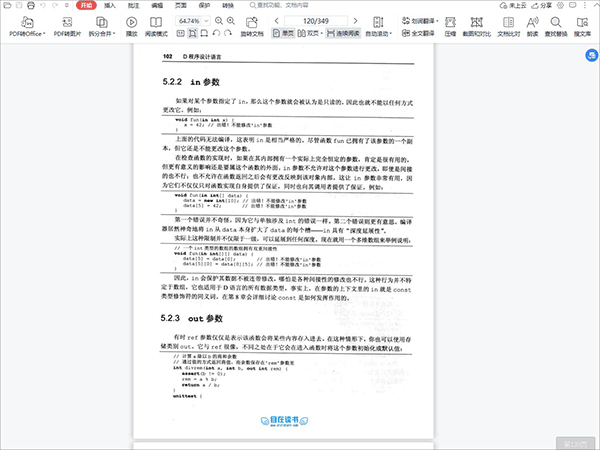Go to next page arrow
Screen dimensions: 600x450
[x=355, y=21]
